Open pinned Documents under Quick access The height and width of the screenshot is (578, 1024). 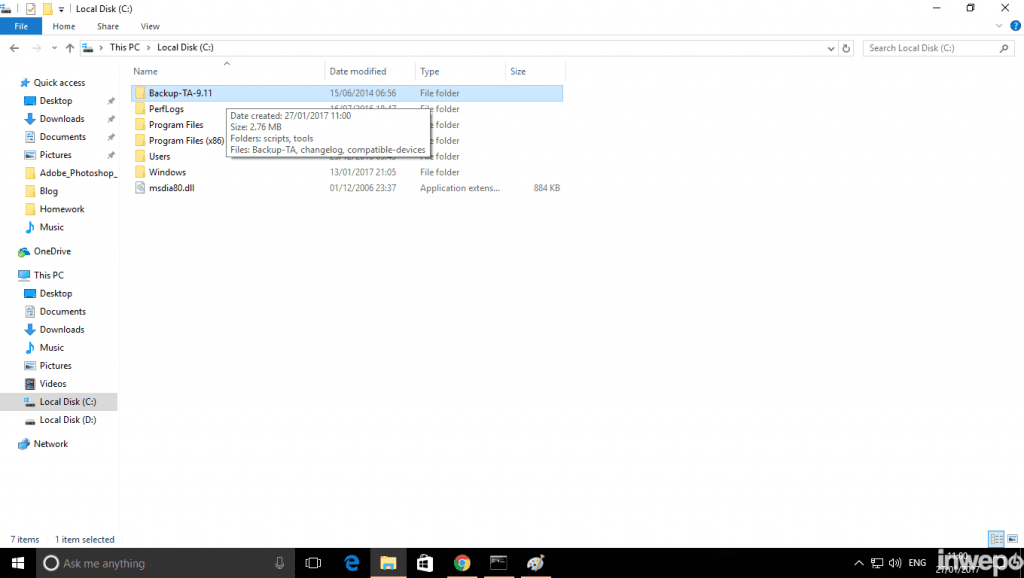click(x=62, y=137)
